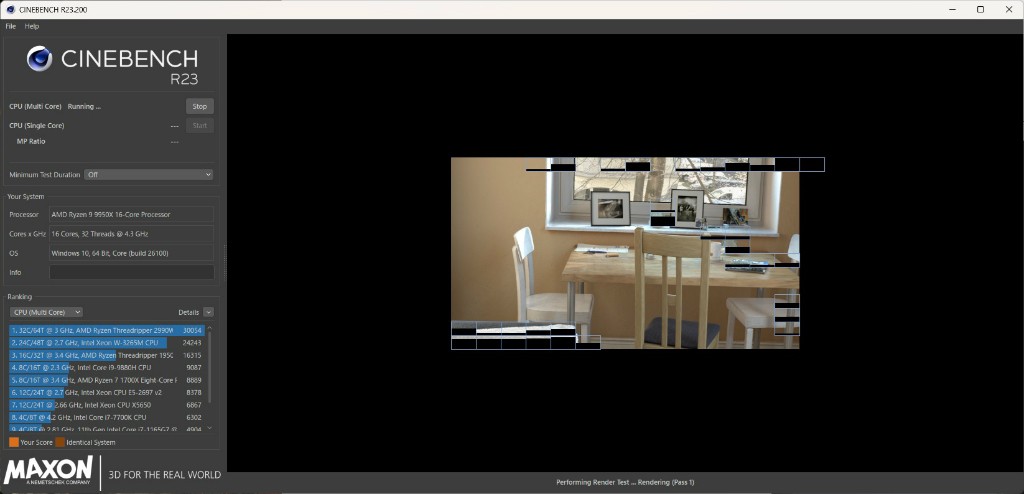Click the brown Identical System legend swatch
1024x494 pixels.
click(60, 442)
